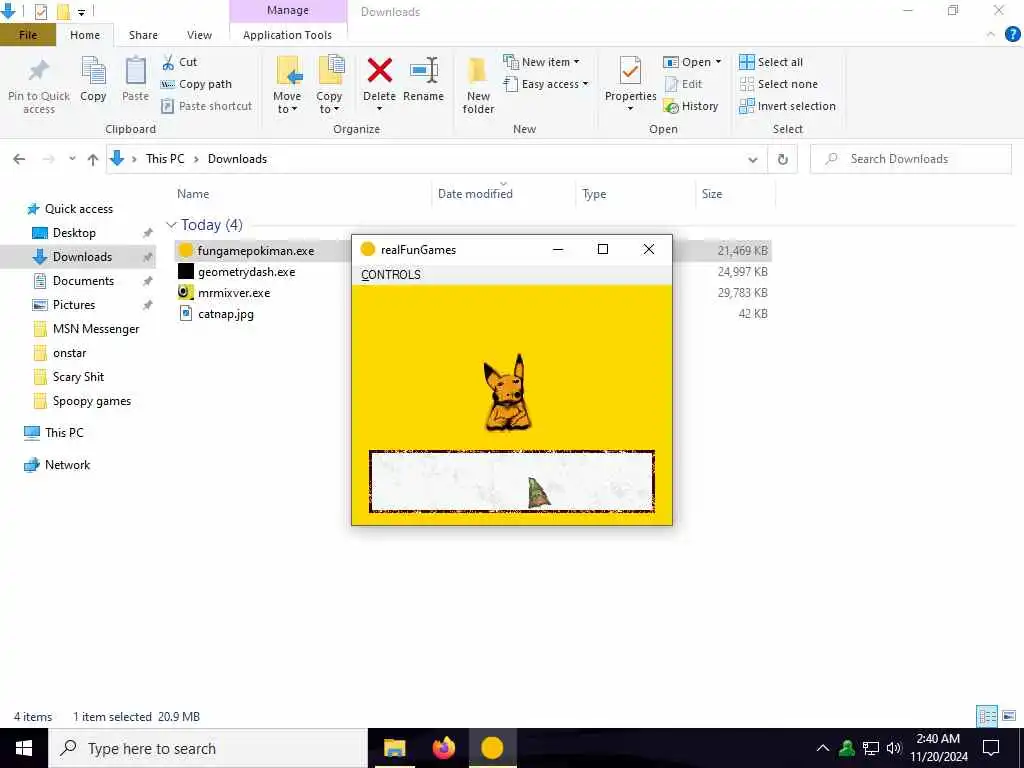Open CONTROLS menu in realFunGames

391,275
